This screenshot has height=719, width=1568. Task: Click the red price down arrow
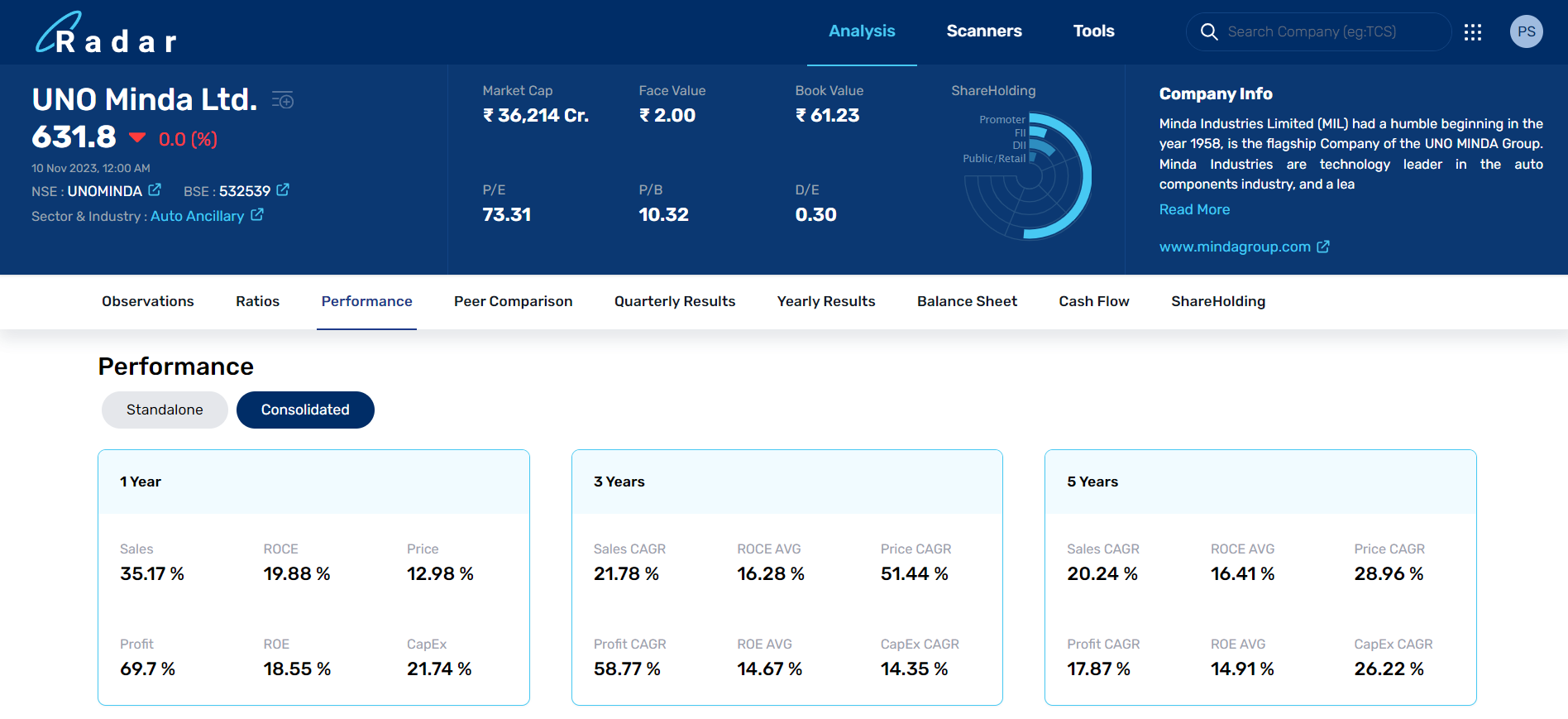point(137,137)
